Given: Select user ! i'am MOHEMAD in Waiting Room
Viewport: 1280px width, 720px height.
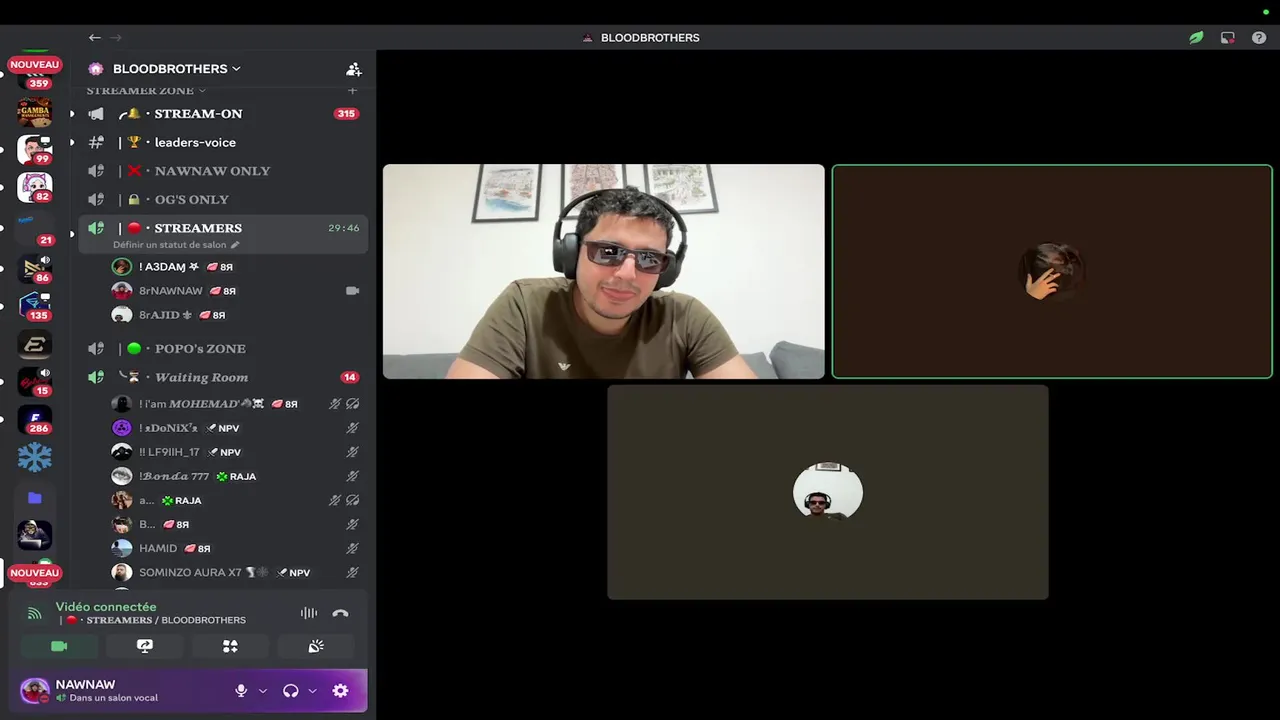Looking at the screenshot, I should pyautogui.click(x=237, y=404).
